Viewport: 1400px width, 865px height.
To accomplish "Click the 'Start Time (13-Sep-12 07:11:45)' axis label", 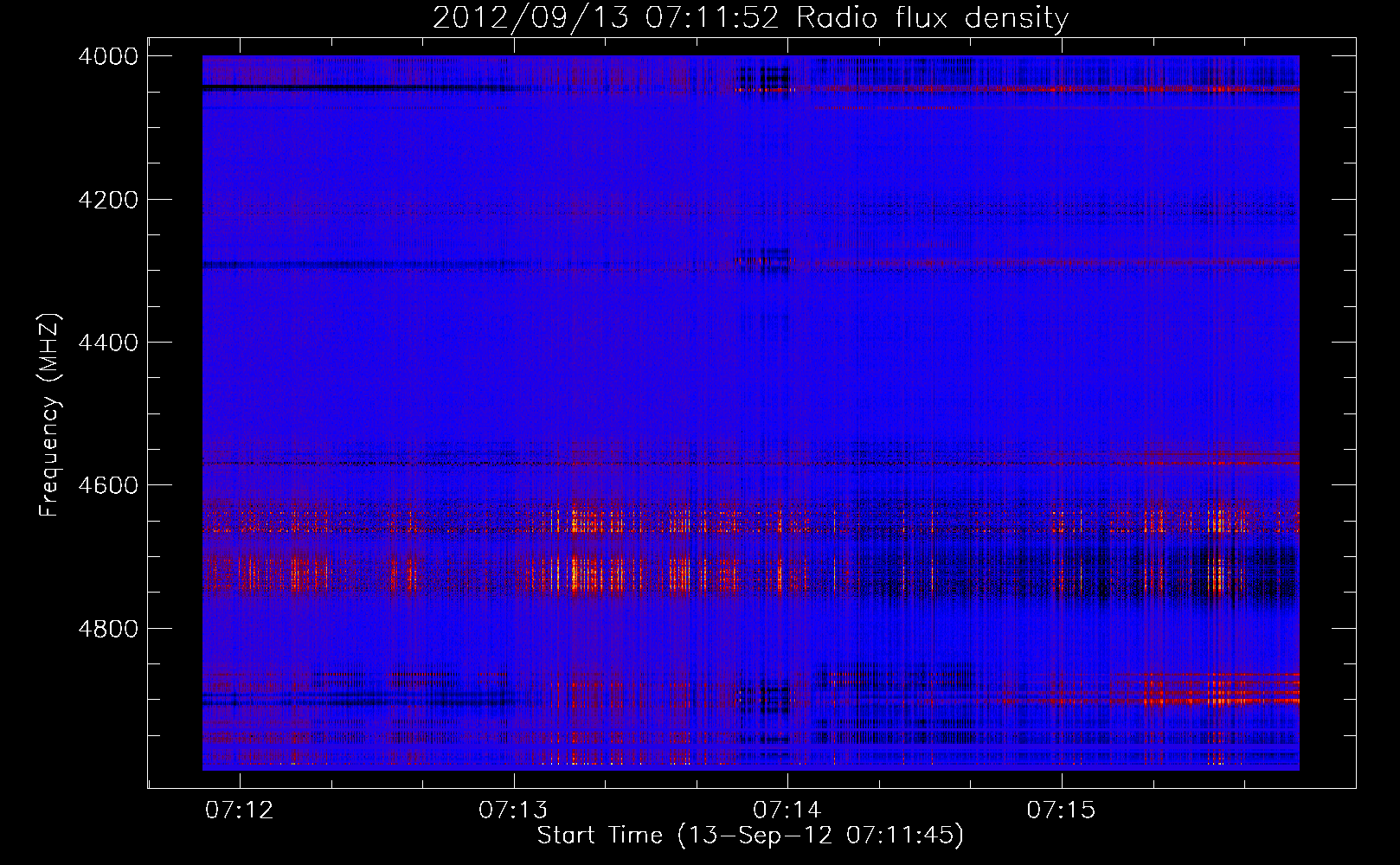I will [750, 836].
